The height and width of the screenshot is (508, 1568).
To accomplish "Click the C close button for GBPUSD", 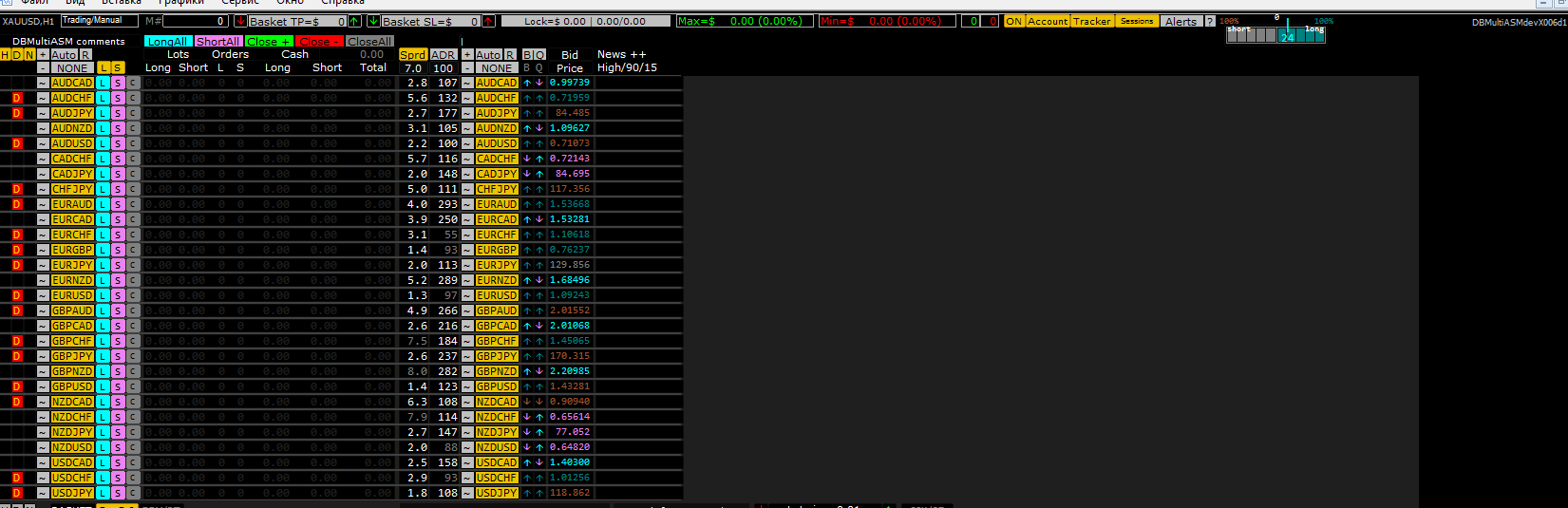I will [133, 386].
